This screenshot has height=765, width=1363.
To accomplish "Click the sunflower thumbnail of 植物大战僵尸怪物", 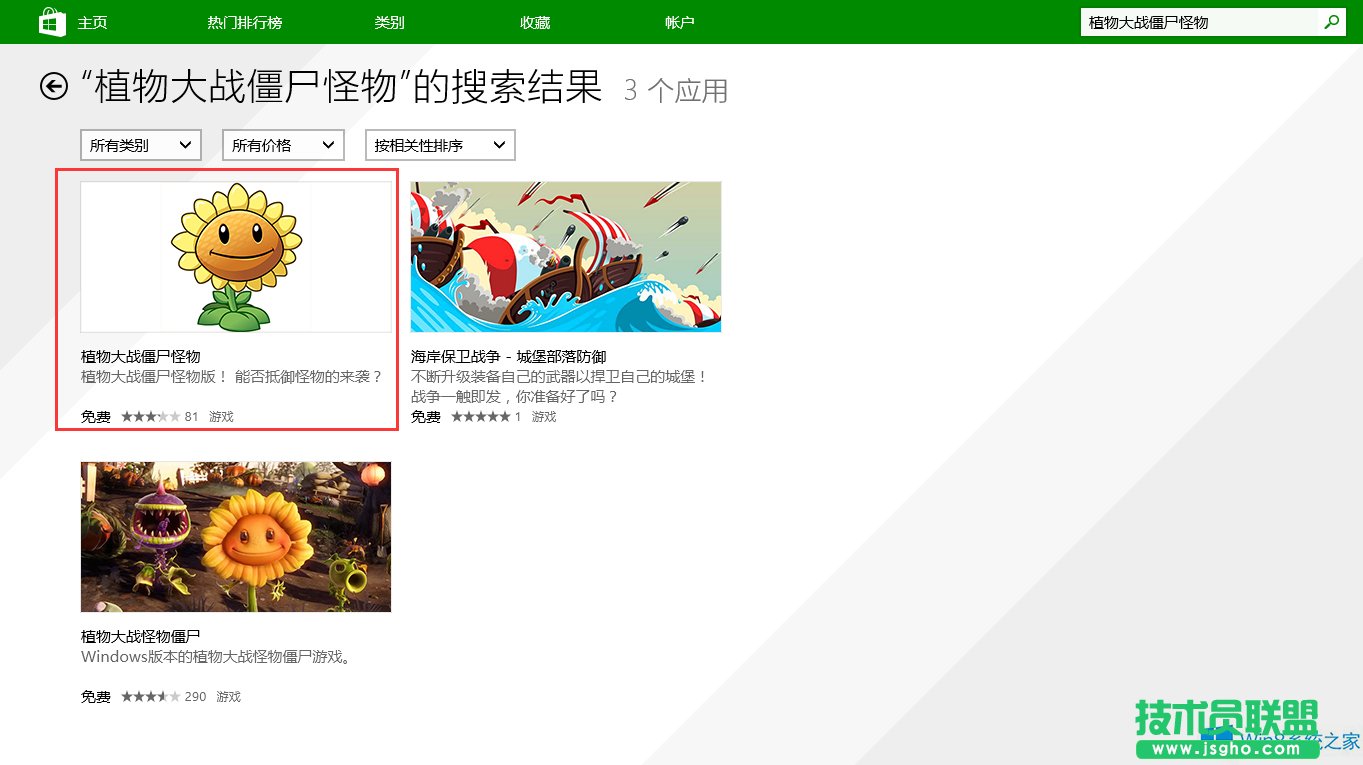I will pyautogui.click(x=235, y=256).
